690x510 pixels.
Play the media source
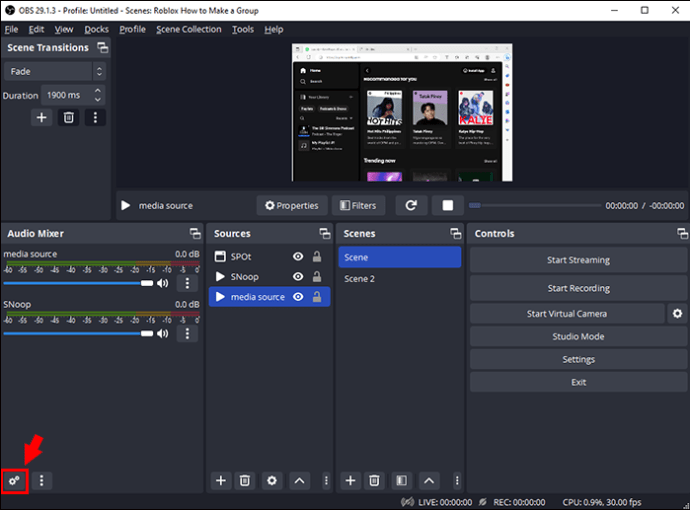(x=125, y=205)
